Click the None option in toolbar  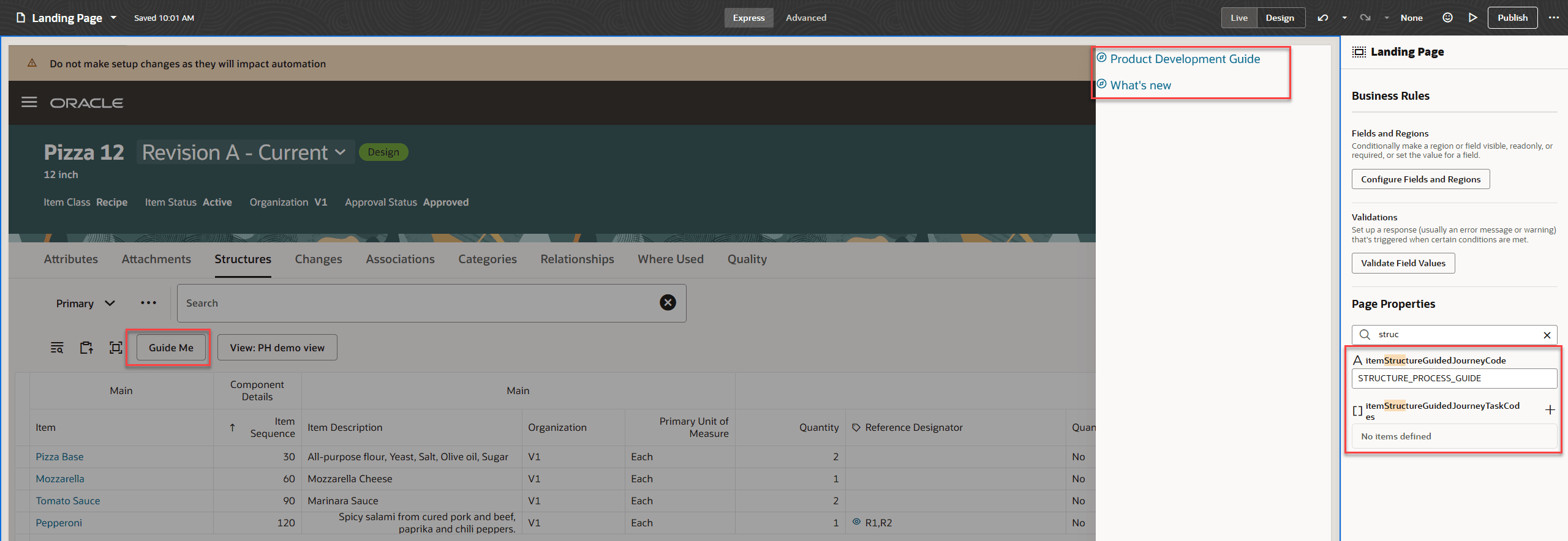pos(1411,18)
